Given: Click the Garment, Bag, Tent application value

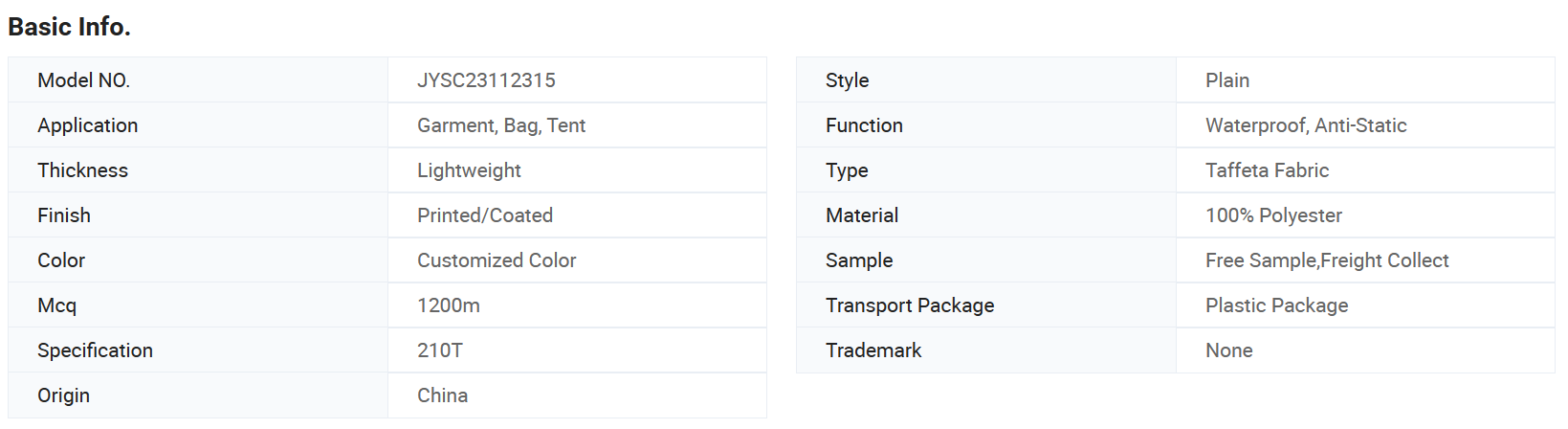Looking at the screenshot, I should click(x=501, y=125).
